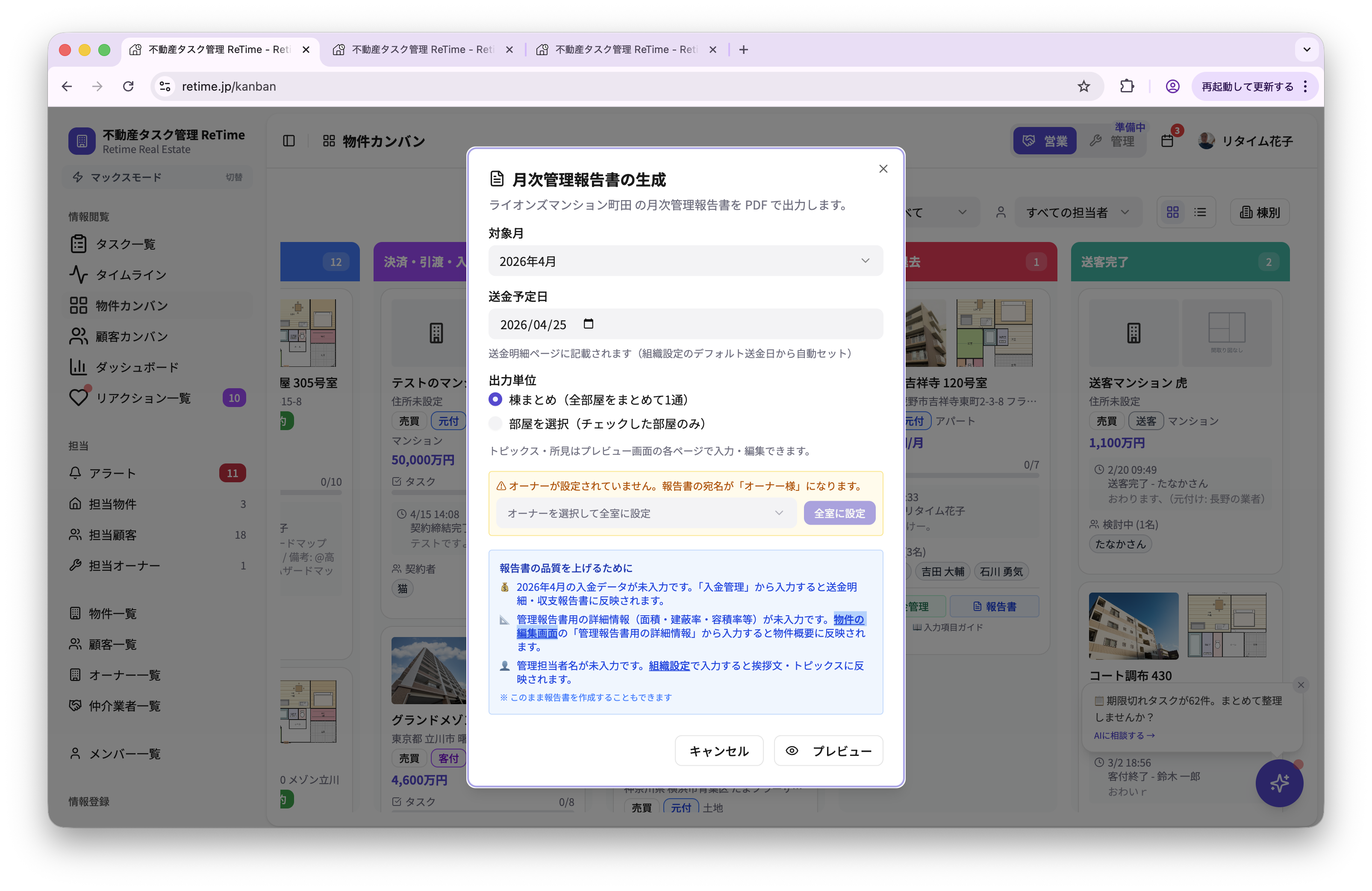Click the 担当物件 house icon
Image resolution: width=1372 pixels, height=891 pixels.
pyautogui.click(x=75, y=504)
